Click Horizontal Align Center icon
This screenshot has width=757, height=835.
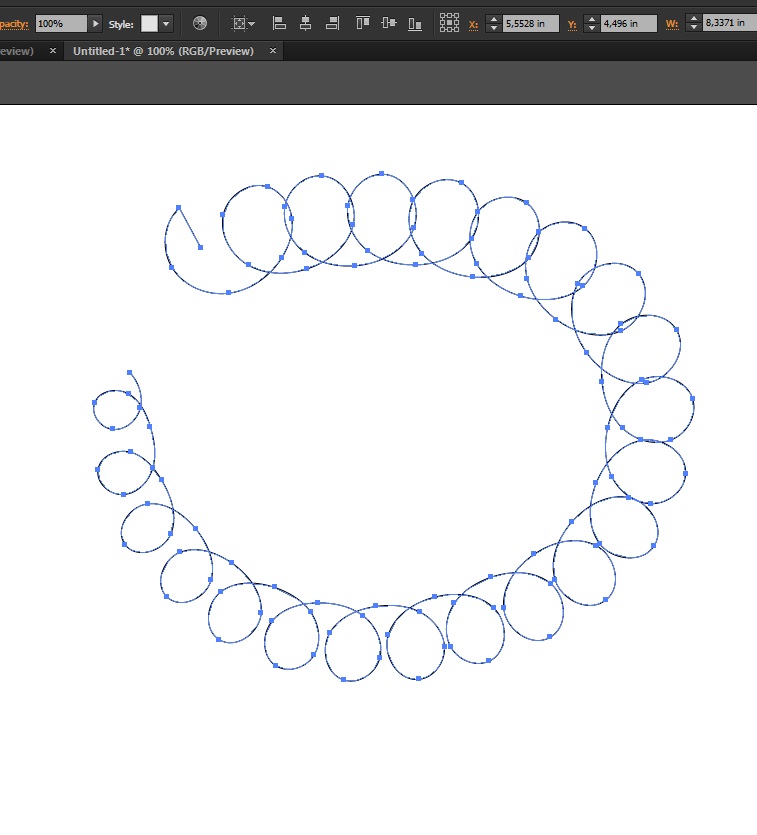(306, 23)
